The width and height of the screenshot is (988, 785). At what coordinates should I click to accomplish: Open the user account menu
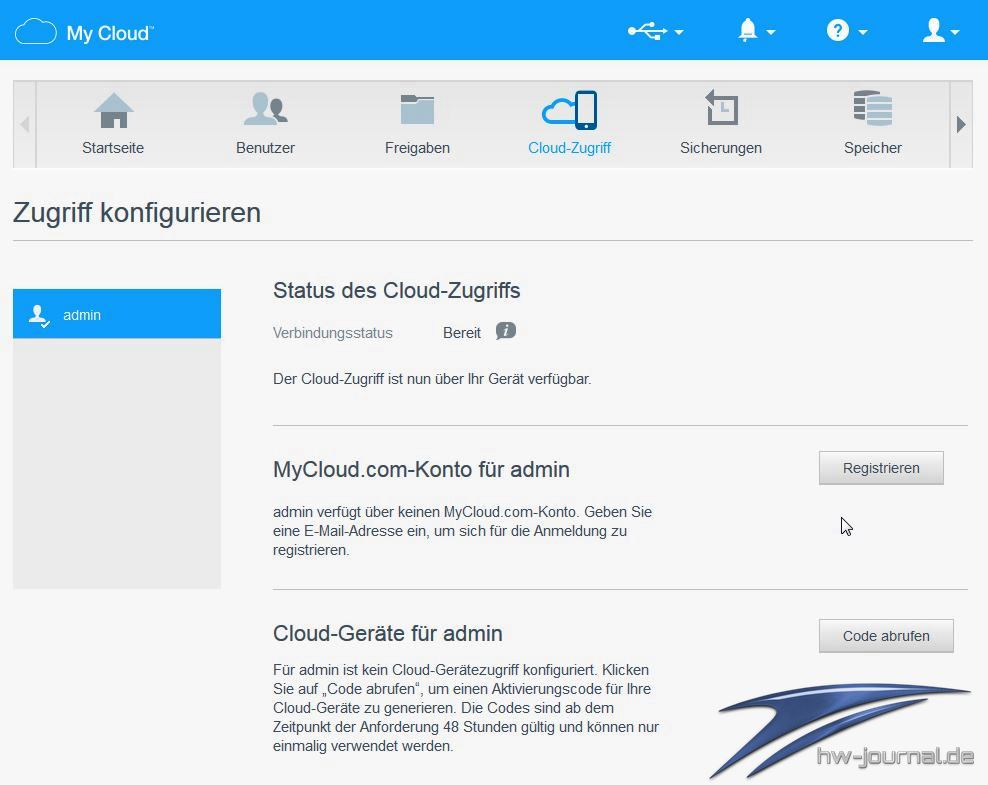[940, 32]
